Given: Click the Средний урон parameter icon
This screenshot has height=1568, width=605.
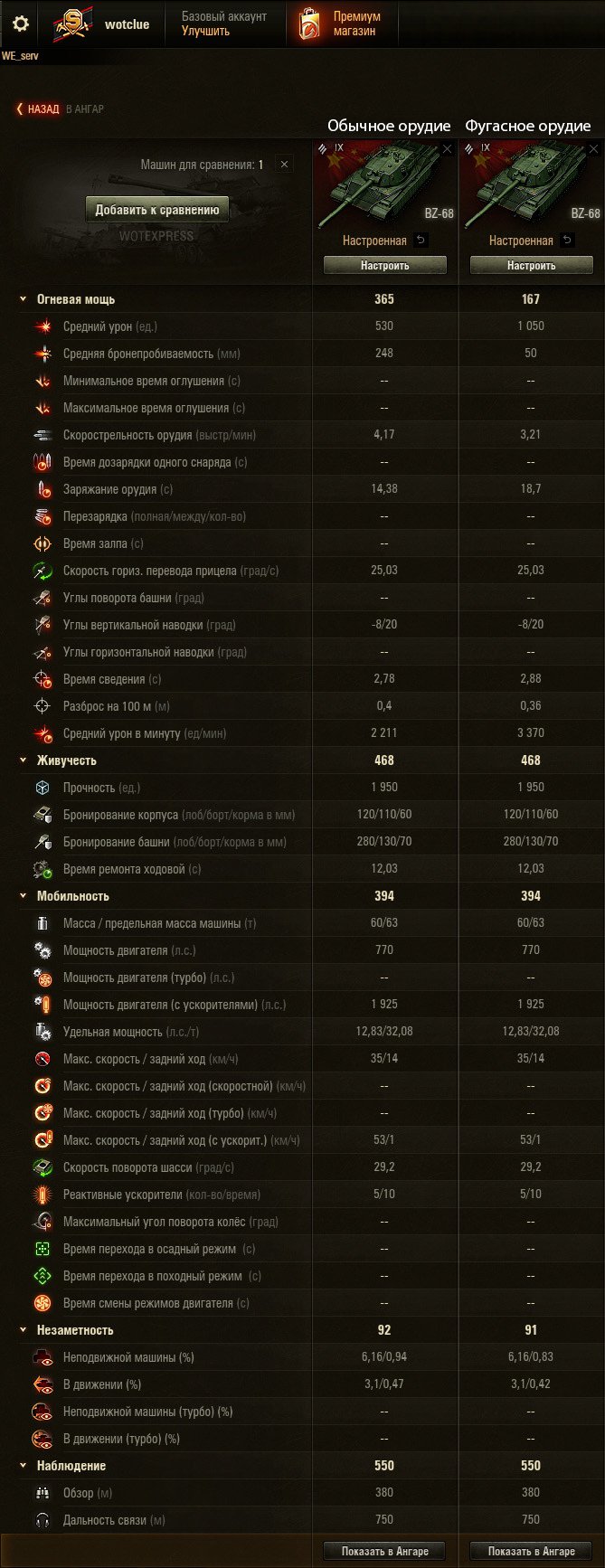Looking at the screenshot, I should (43, 326).
